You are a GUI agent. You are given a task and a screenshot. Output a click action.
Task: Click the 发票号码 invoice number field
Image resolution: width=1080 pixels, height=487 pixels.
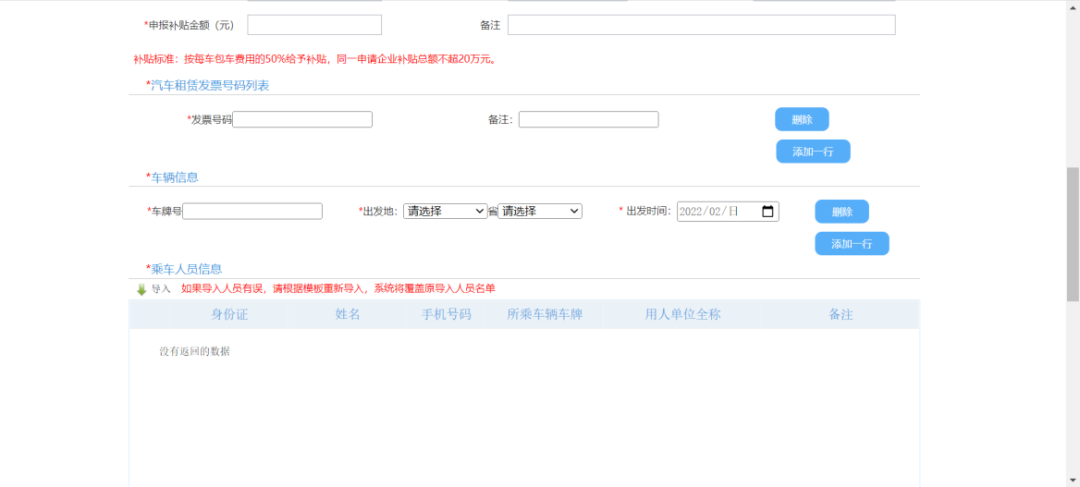[302, 120]
